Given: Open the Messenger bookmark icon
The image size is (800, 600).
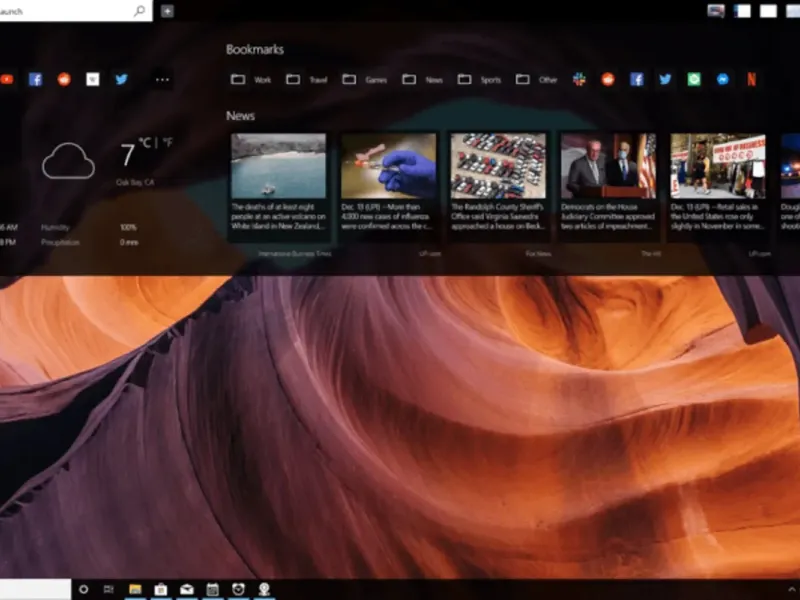Looking at the screenshot, I should point(722,79).
